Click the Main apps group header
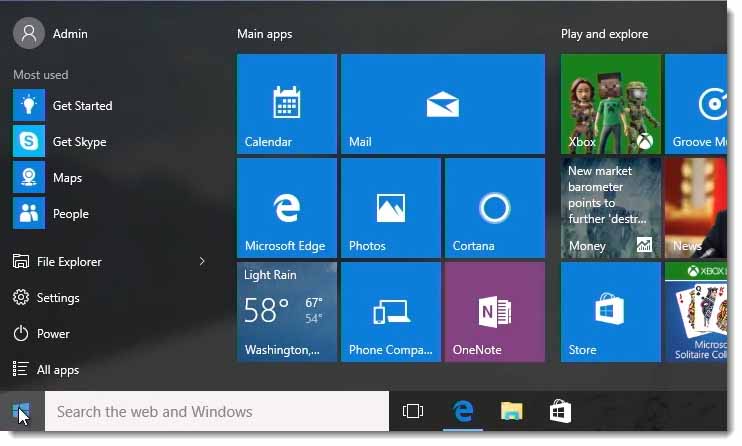The height and width of the screenshot is (446, 742). click(265, 34)
